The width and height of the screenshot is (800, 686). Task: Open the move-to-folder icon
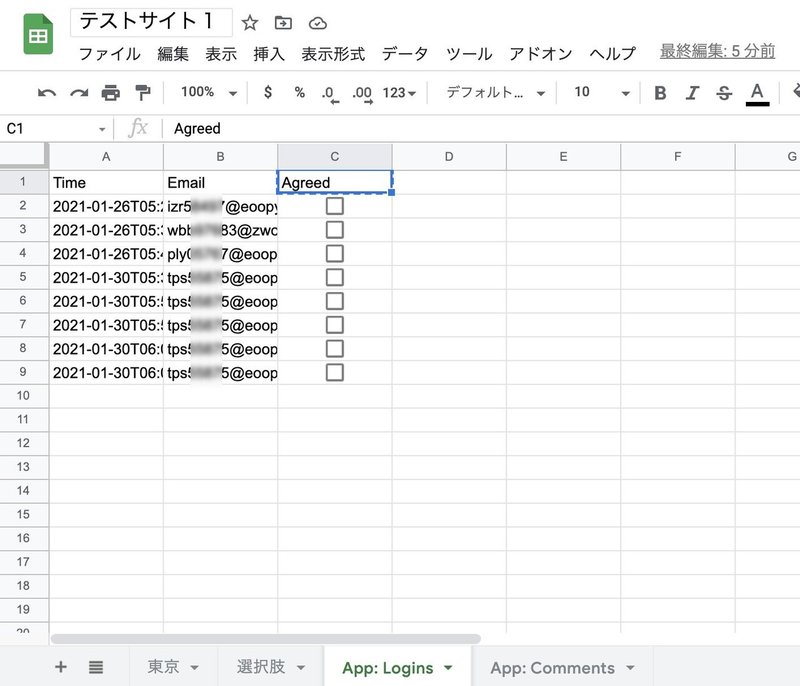coord(283,23)
